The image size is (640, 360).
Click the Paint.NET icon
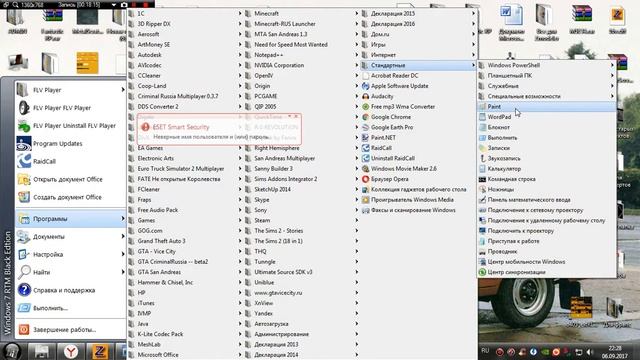(x=366, y=138)
